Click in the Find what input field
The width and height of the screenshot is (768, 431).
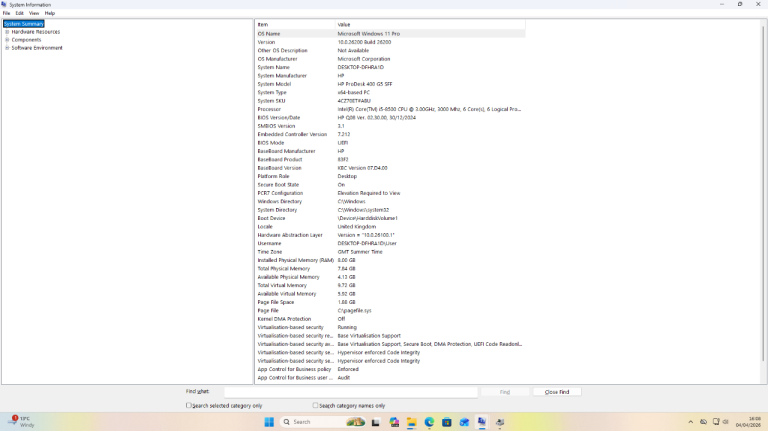[x=350, y=392]
